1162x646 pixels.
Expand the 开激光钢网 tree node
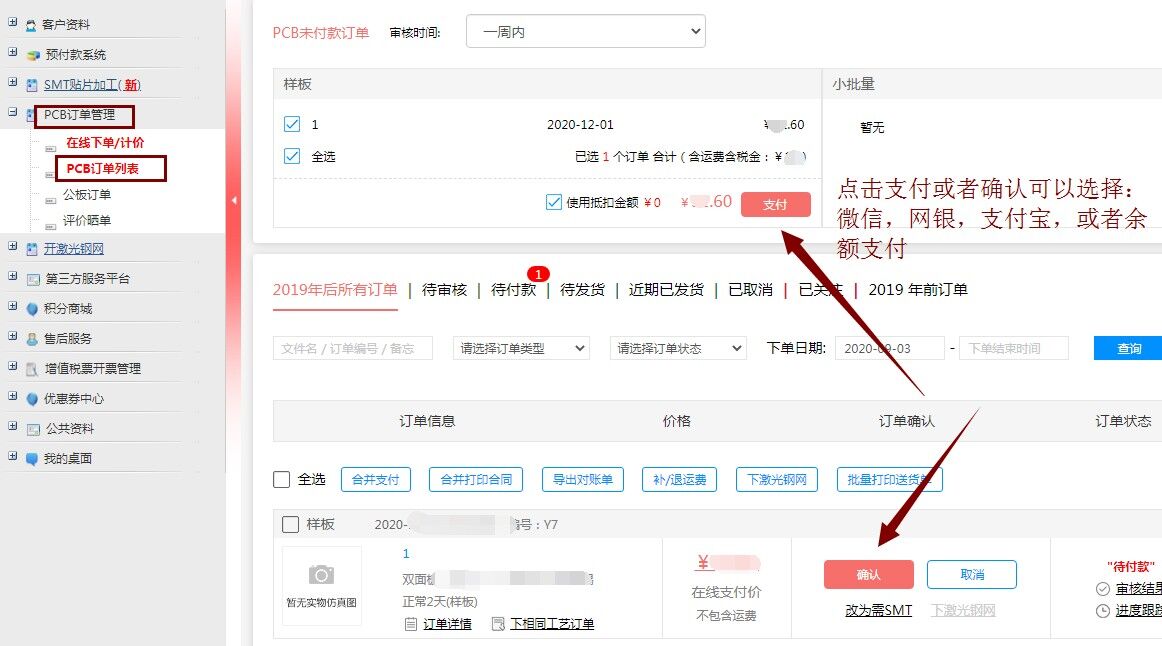(x=13, y=248)
